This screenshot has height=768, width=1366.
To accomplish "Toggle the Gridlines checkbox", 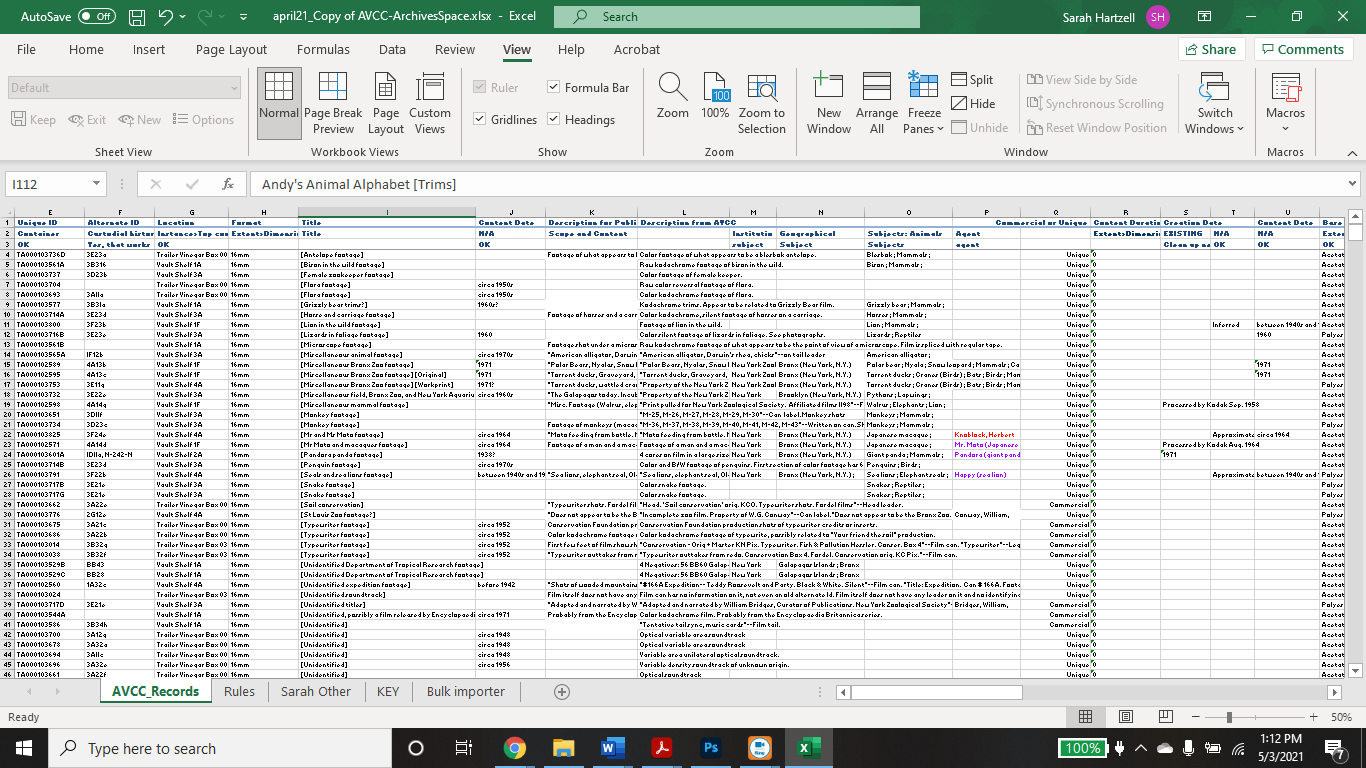I will (480, 120).
